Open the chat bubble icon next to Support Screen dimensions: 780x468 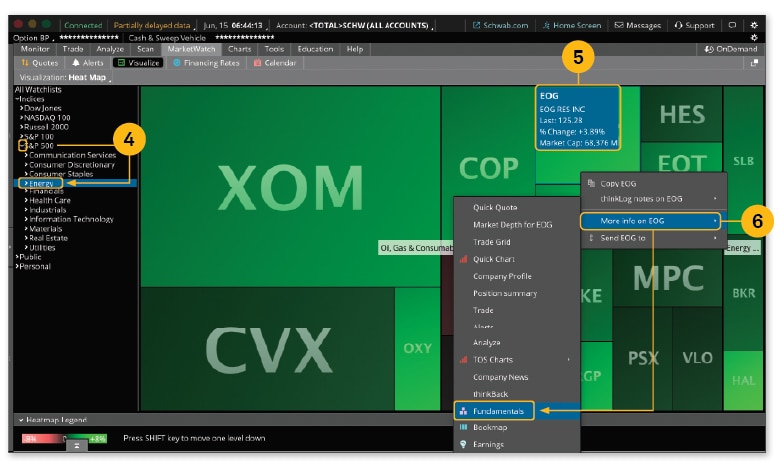pos(732,25)
